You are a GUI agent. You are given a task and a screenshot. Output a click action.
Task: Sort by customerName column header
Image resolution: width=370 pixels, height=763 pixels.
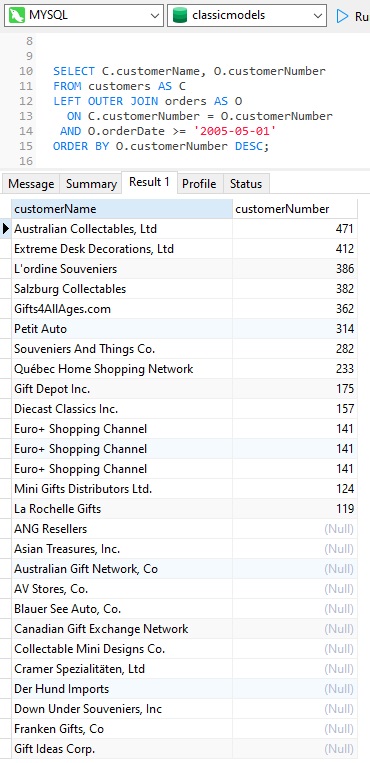coord(122,209)
